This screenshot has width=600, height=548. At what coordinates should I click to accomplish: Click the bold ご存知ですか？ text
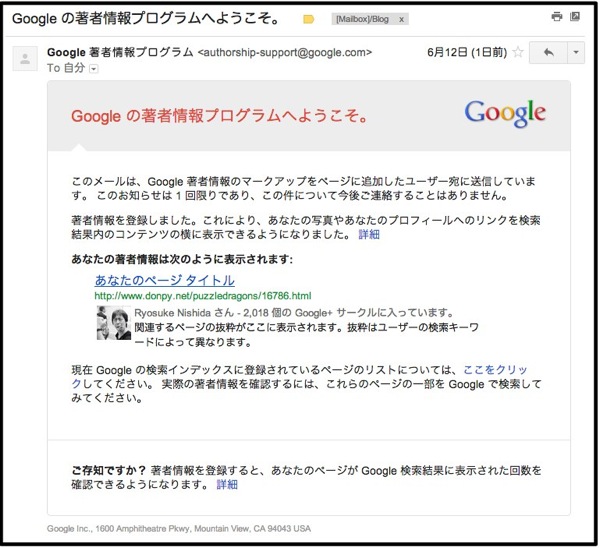(109, 470)
